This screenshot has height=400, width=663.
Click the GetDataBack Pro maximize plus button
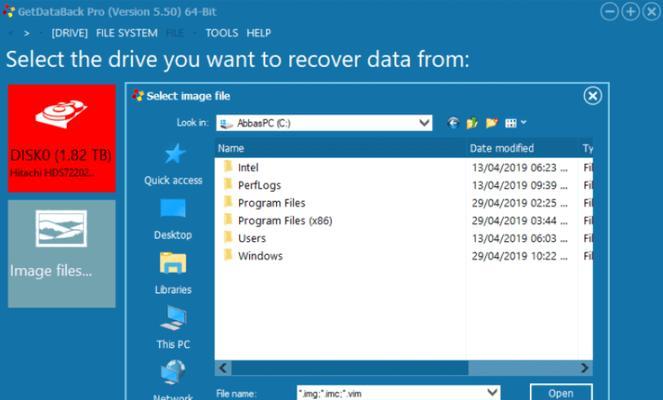[x=630, y=12]
